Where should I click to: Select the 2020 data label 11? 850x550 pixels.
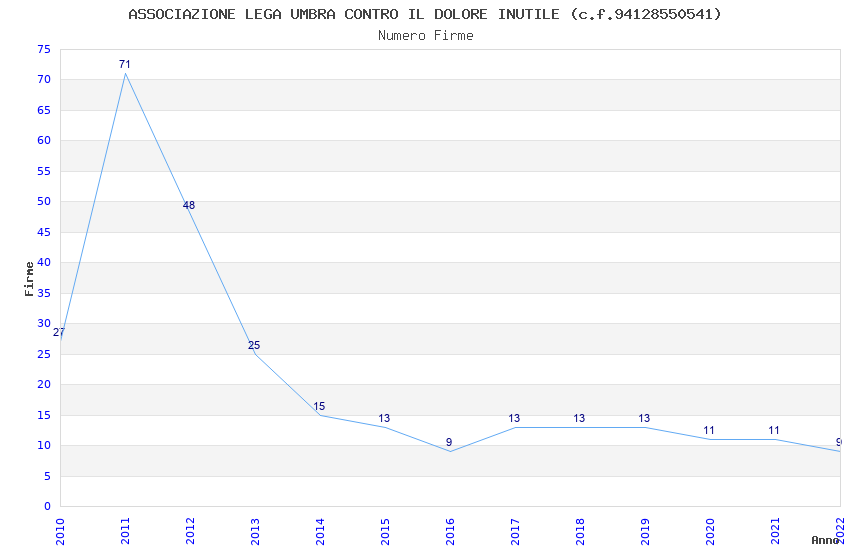coord(709,431)
